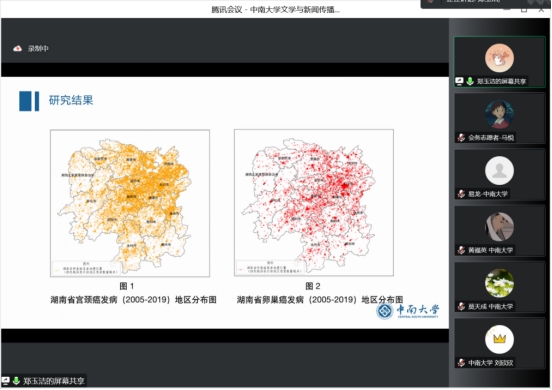Click screen-share icon in the bottom speaker label
The image size is (552, 390).
pyautogui.click(x=6, y=381)
